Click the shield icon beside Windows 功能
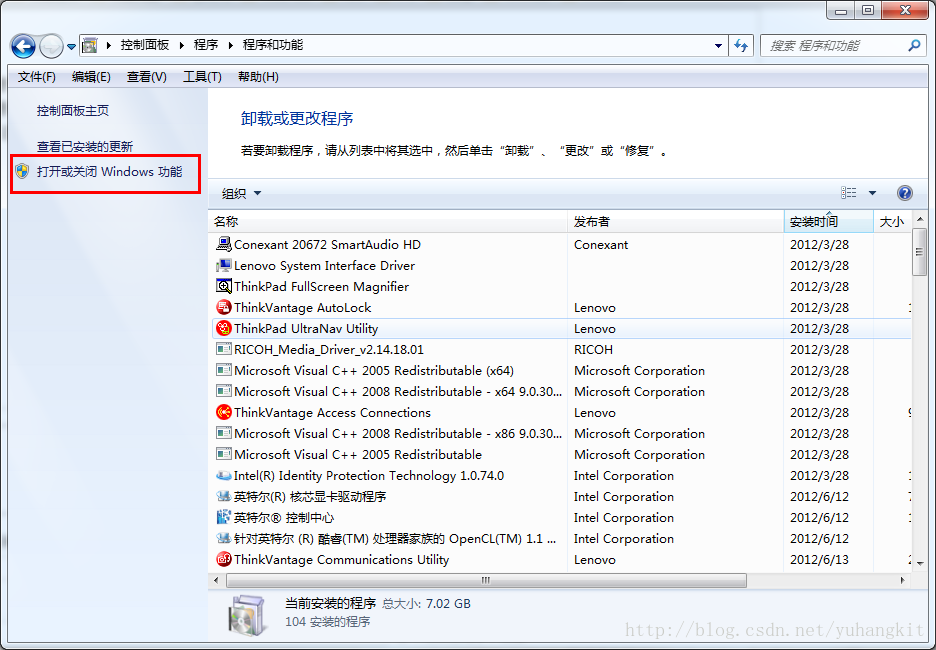Image resolution: width=936 pixels, height=650 pixels. pyautogui.click(x=23, y=171)
